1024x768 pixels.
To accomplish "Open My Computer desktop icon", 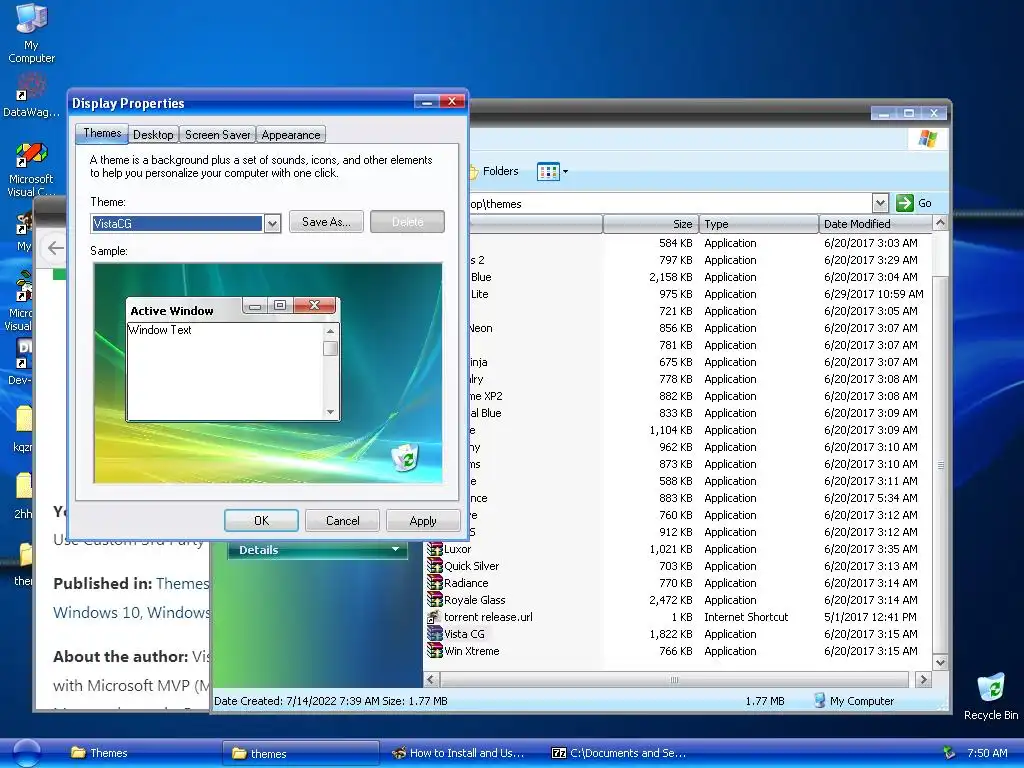I will pos(31,33).
